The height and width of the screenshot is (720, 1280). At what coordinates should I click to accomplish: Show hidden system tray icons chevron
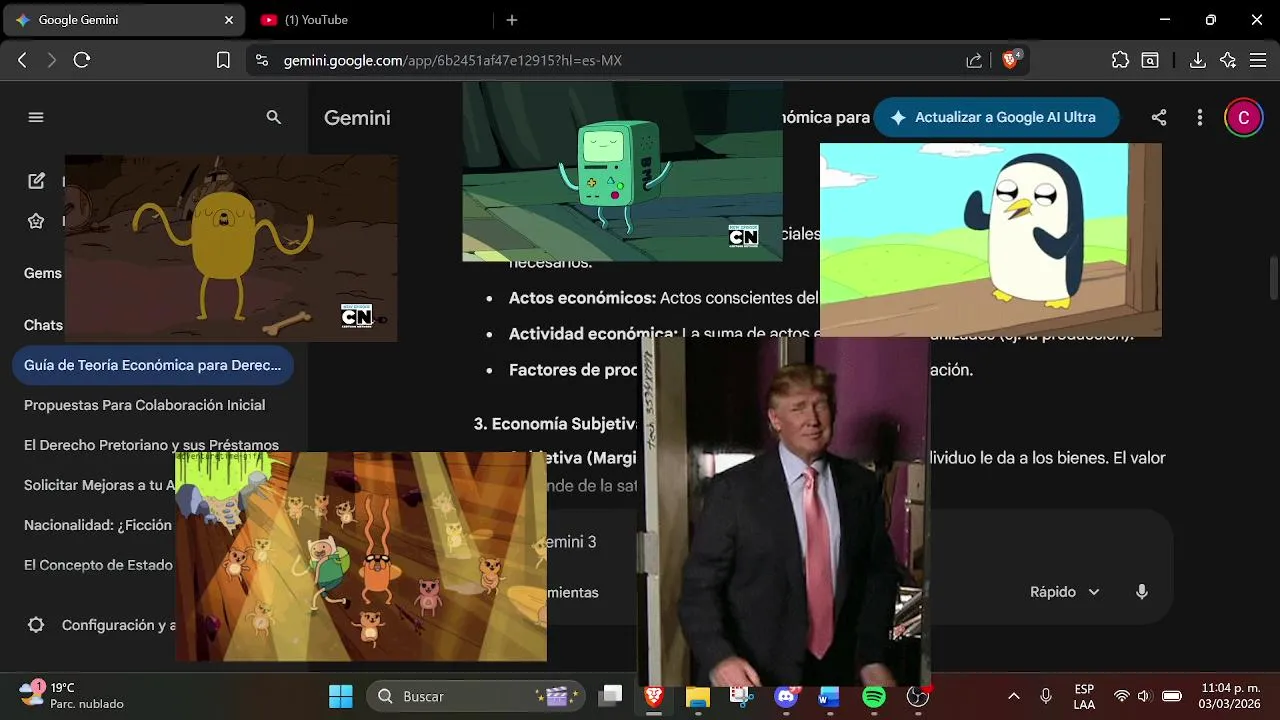coord(1013,696)
